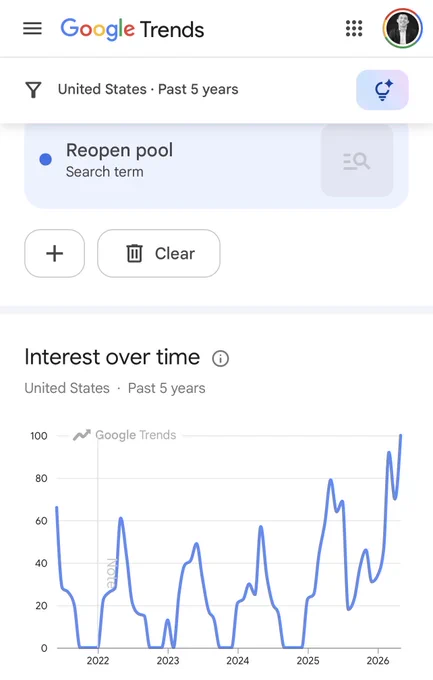Image resolution: width=433 pixels, height=680 pixels.
Task: Open the Google apps grid
Action: (x=354, y=29)
